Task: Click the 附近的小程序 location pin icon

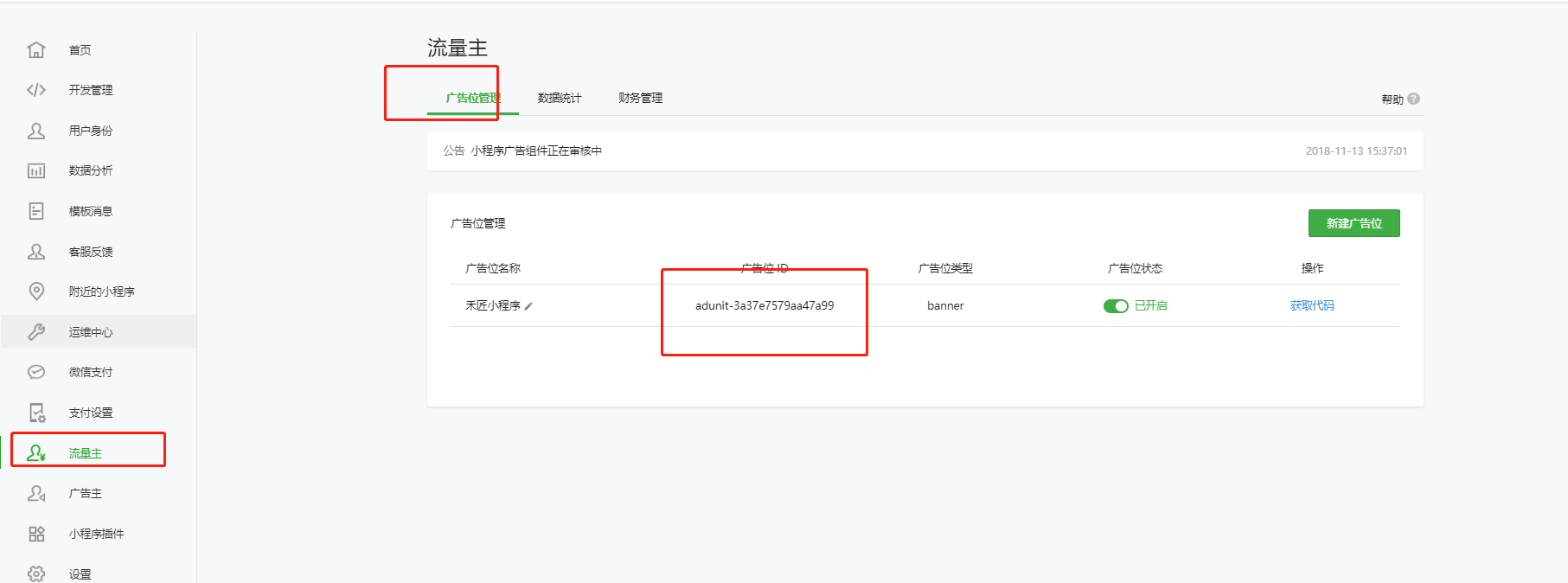Action: coord(36,291)
